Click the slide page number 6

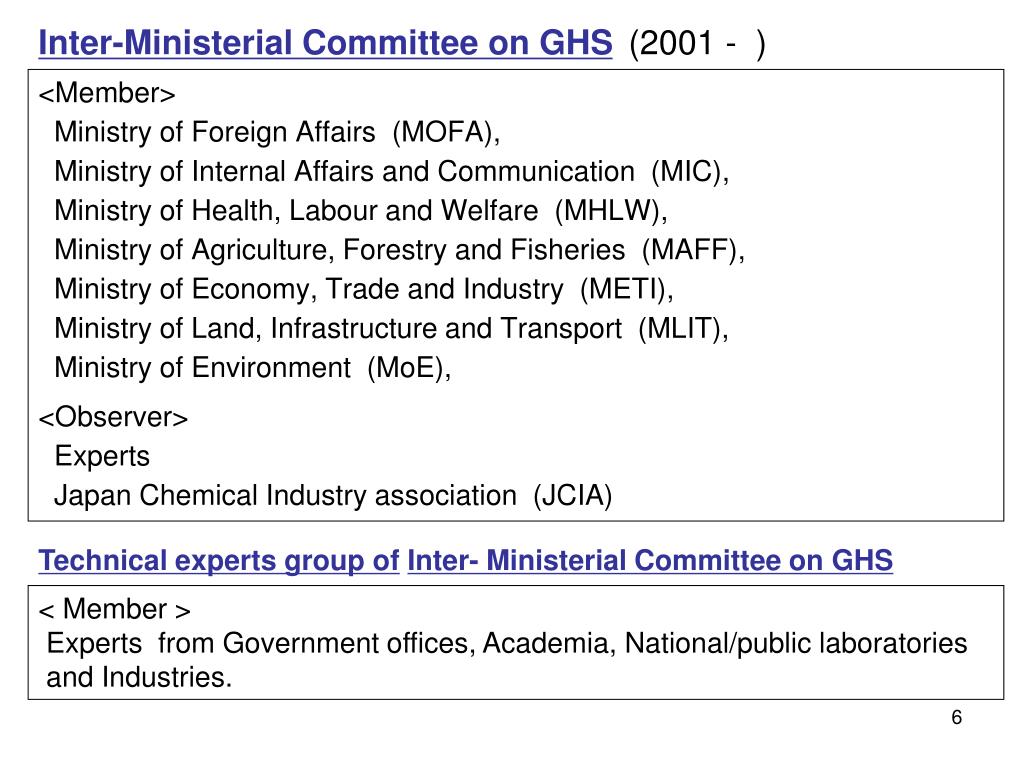click(957, 717)
